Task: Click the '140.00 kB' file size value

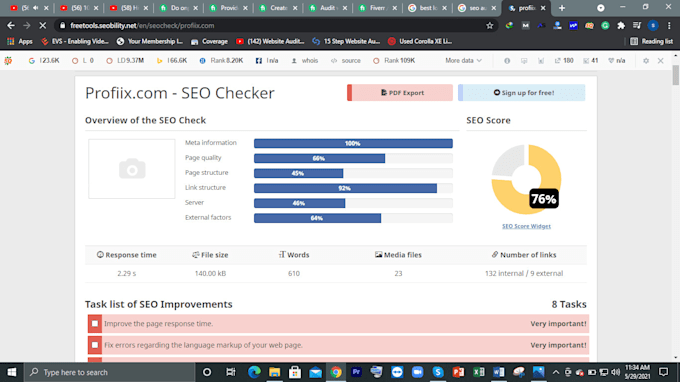Action: click(x=210, y=273)
